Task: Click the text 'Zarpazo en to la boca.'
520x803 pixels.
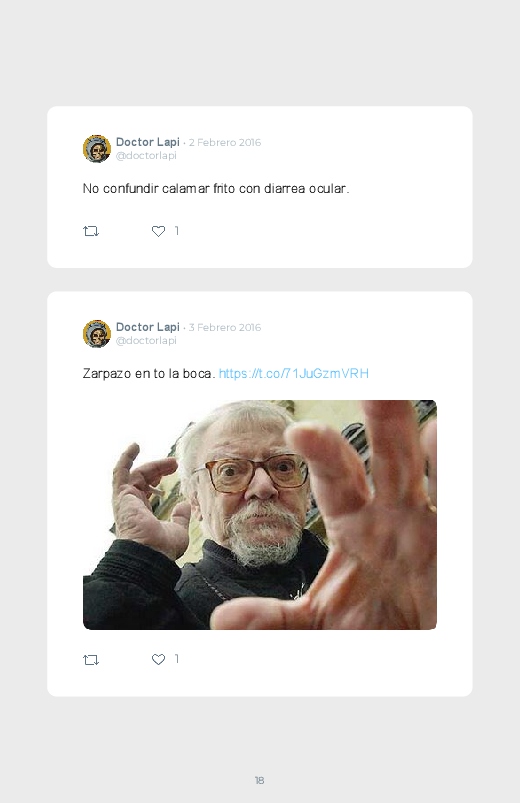Action: point(149,373)
